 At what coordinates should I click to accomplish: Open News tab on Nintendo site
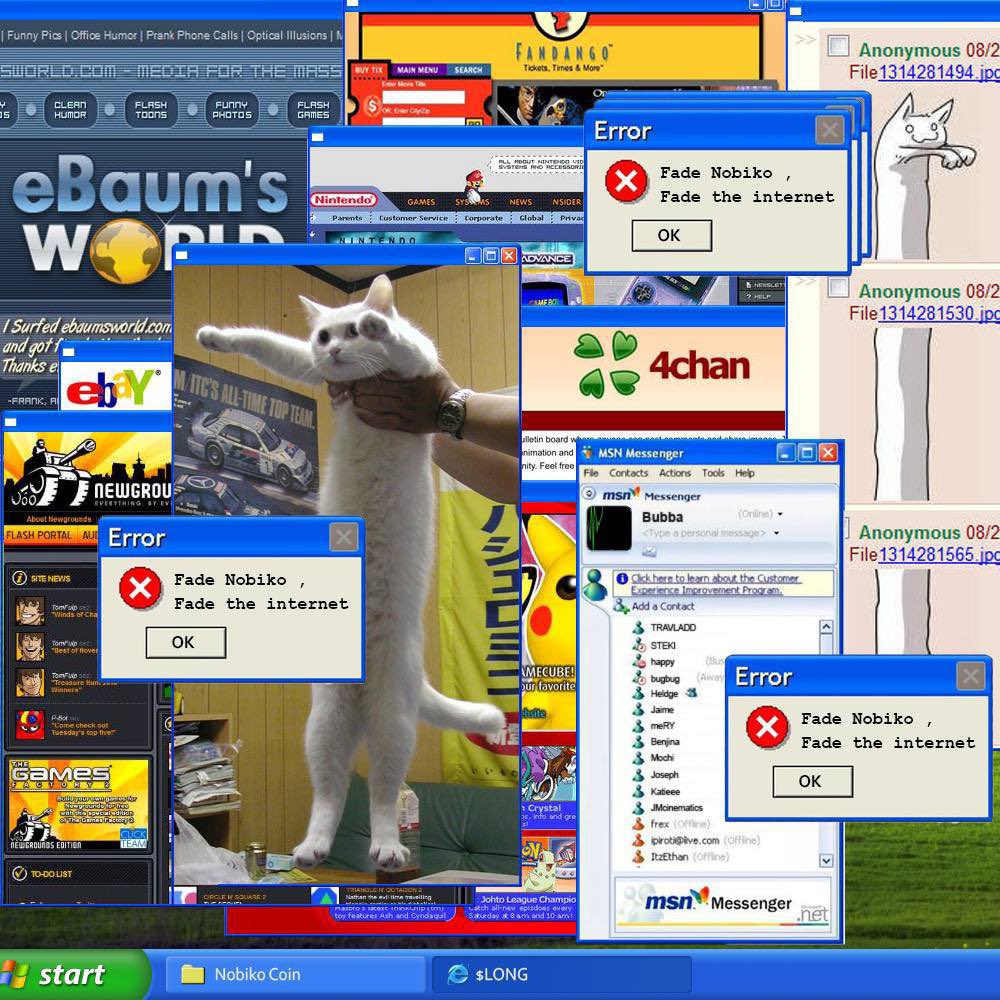tap(520, 202)
